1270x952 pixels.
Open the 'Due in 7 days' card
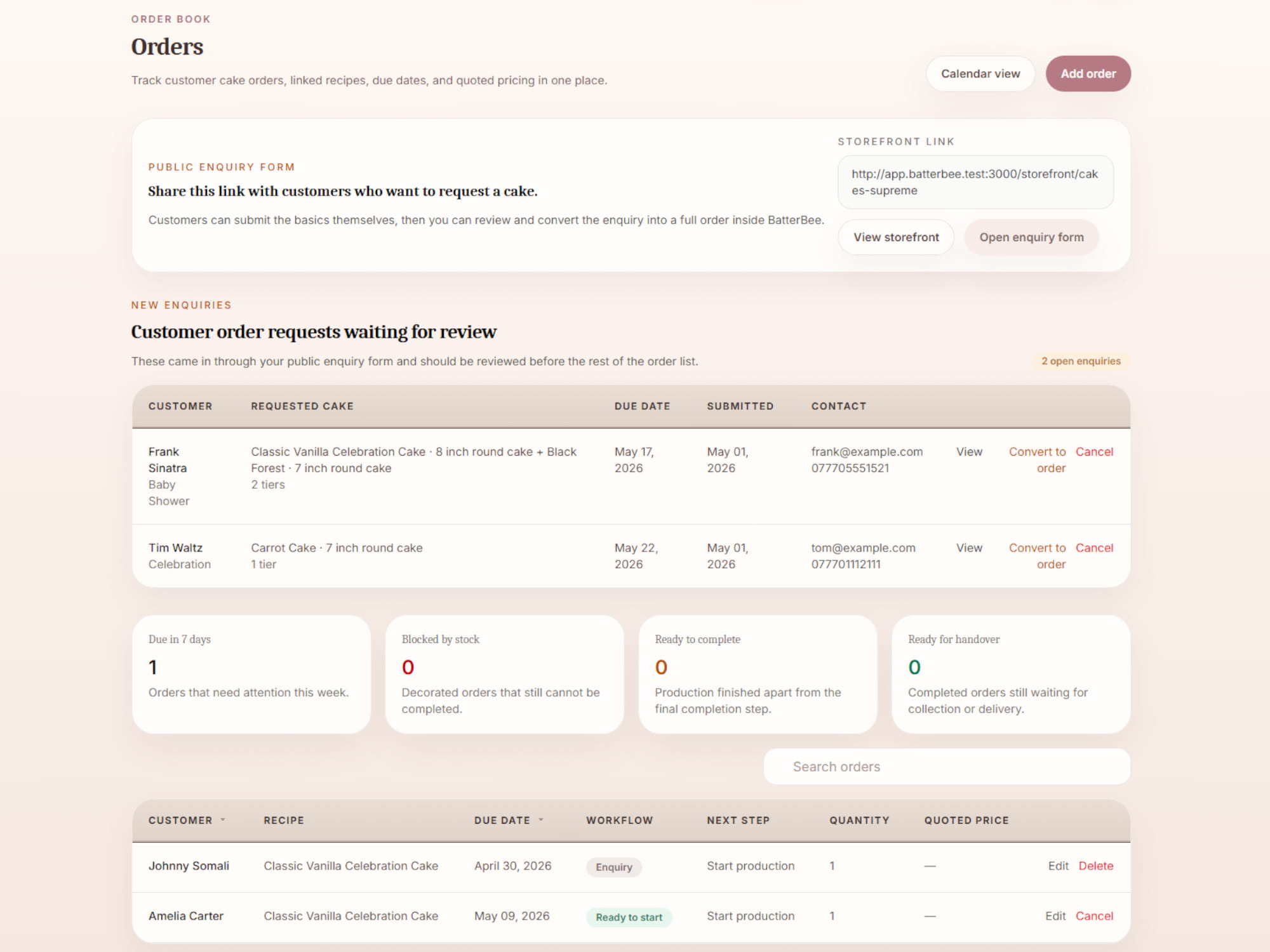(251, 674)
